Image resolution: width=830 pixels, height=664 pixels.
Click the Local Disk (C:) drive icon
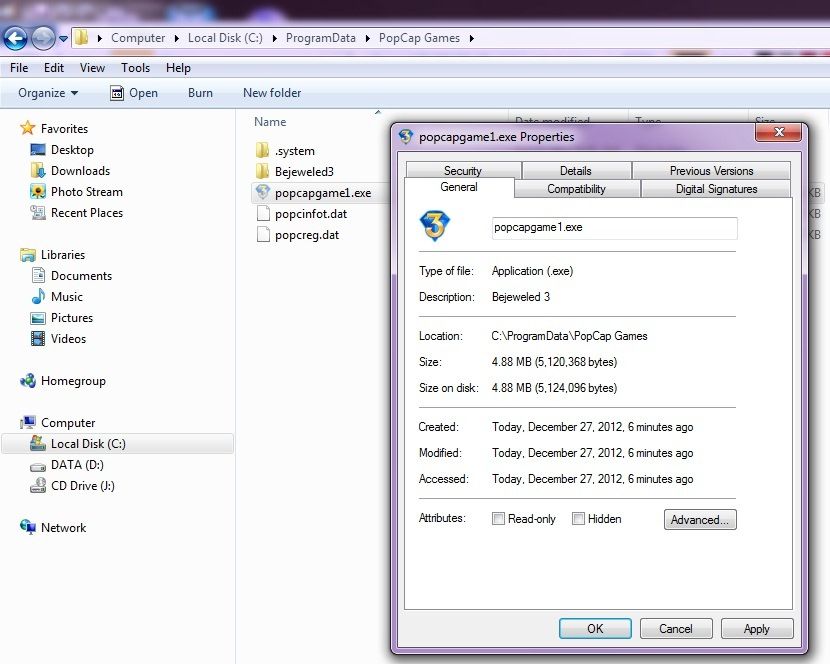38,443
